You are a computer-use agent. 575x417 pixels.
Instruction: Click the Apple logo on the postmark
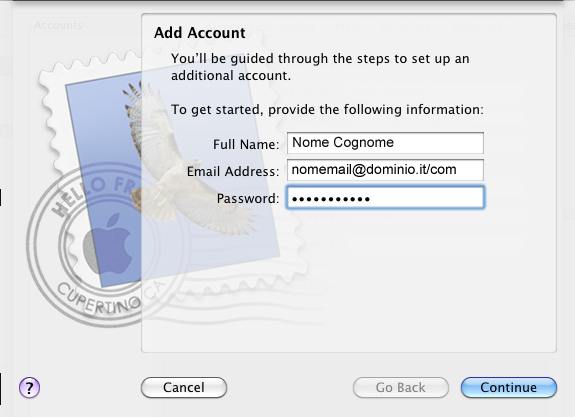click(x=107, y=244)
